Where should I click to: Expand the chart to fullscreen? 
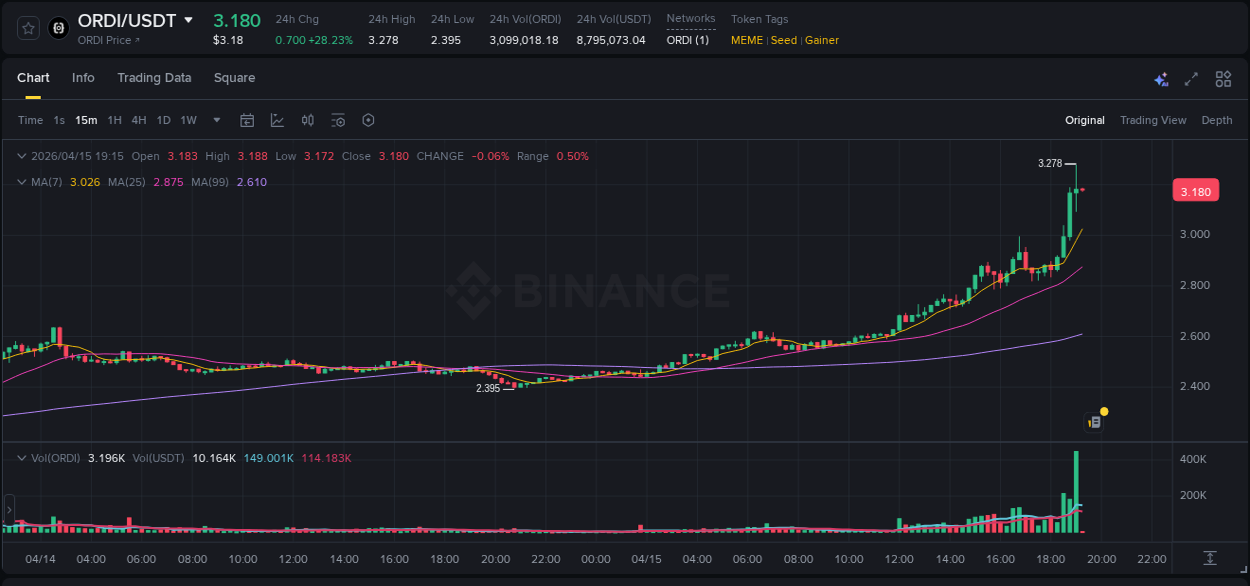(1191, 78)
